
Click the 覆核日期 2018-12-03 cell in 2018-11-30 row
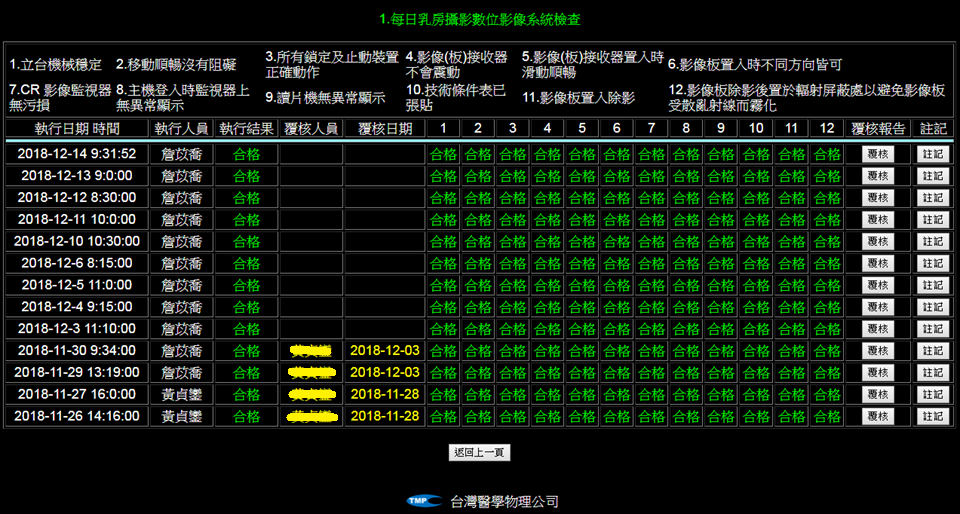(x=384, y=351)
